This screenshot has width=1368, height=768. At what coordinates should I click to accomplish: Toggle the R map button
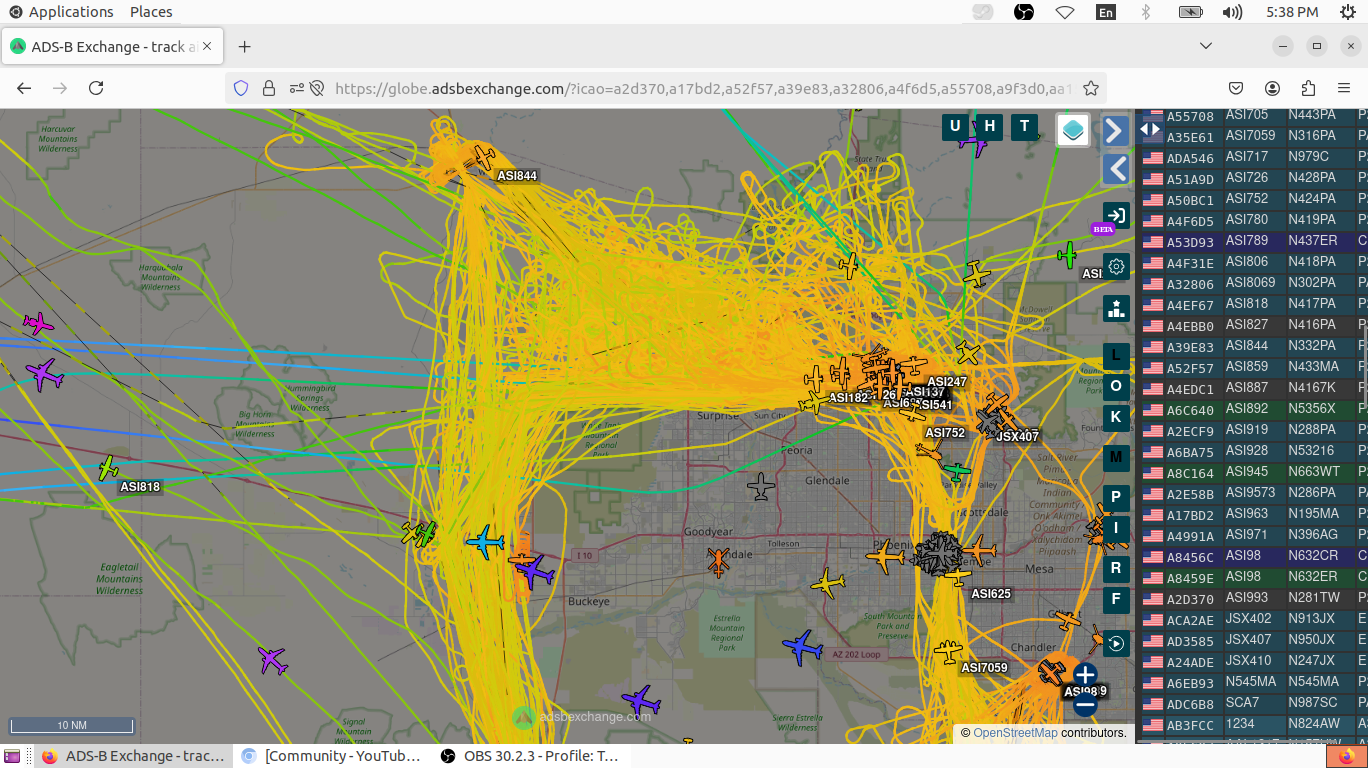tap(1116, 569)
